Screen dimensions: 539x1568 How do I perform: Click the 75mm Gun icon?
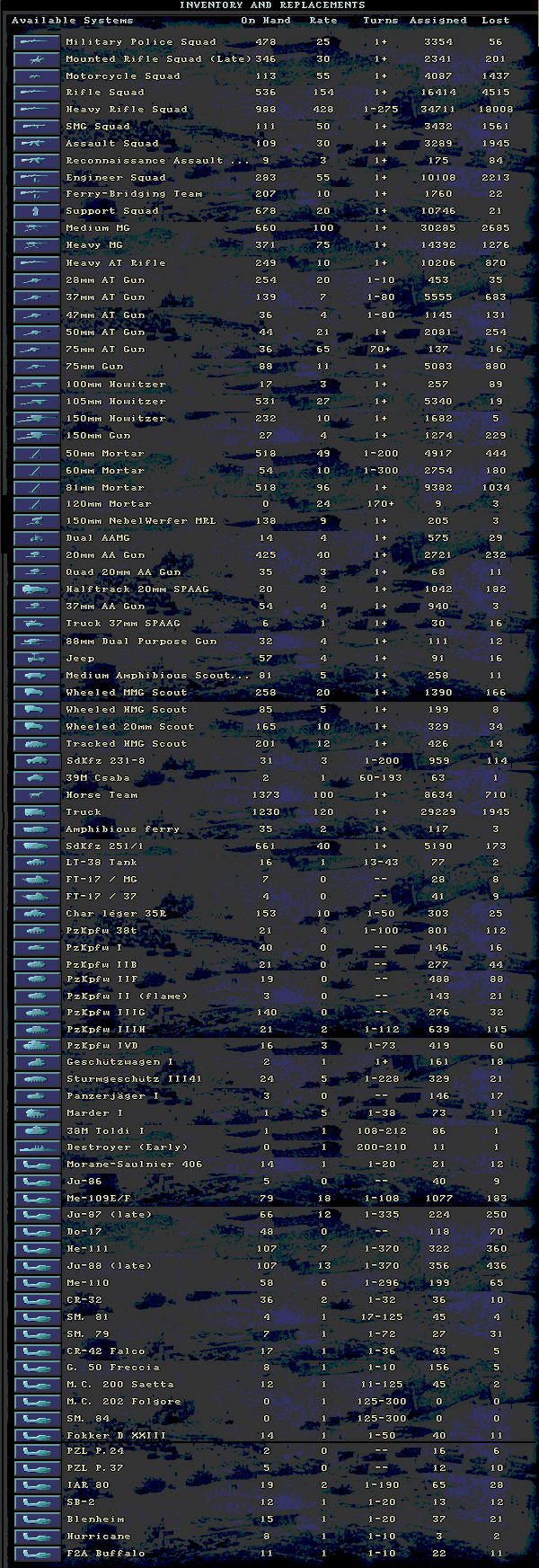pos(37,367)
